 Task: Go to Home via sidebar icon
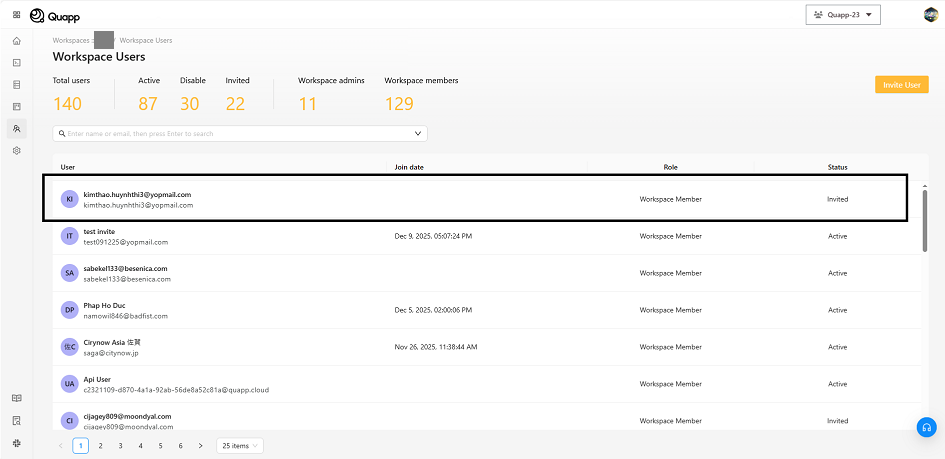coord(16,41)
